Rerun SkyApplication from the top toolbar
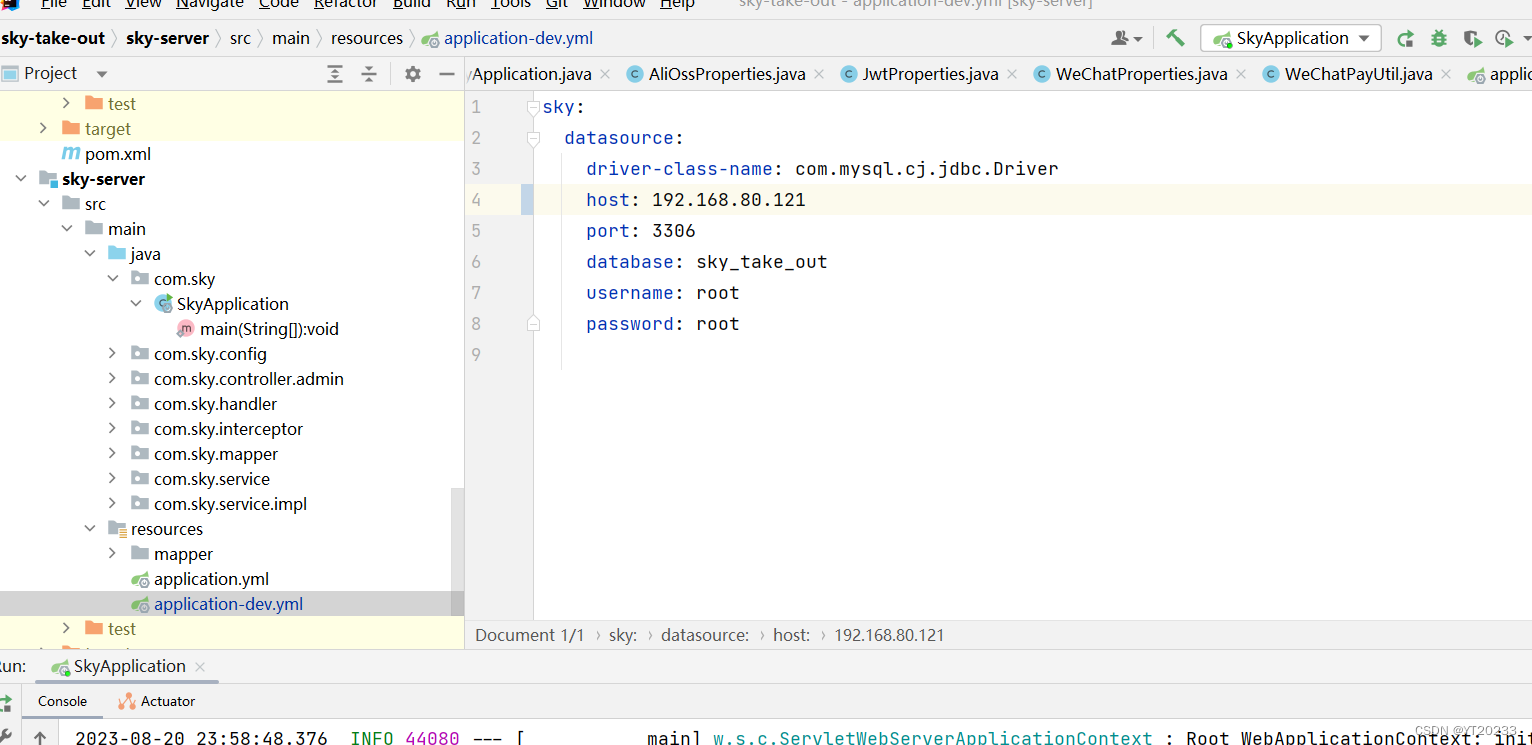This screenshot has width=1532, height=745. point(1405,39)
